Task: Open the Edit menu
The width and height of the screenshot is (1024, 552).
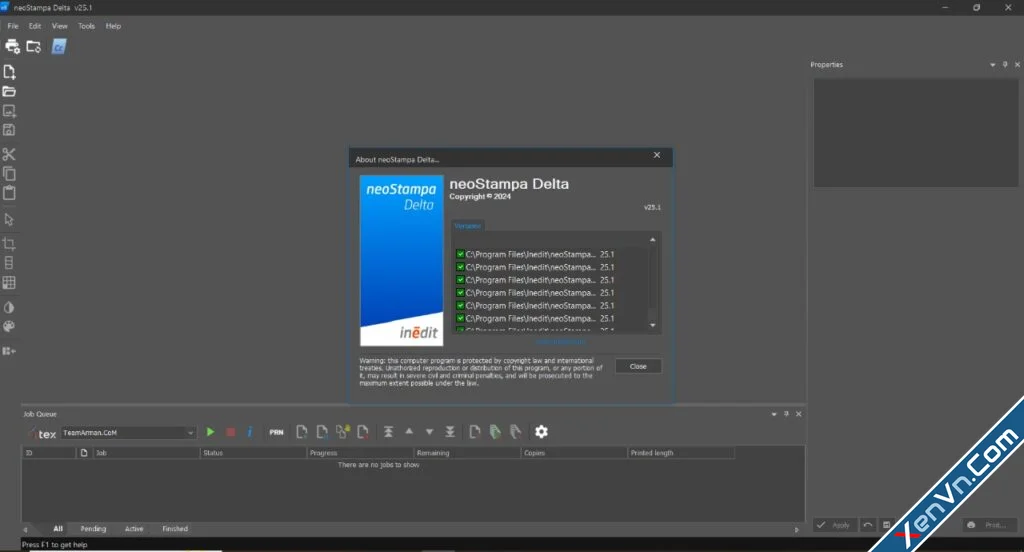Action: tap(35, 26)
